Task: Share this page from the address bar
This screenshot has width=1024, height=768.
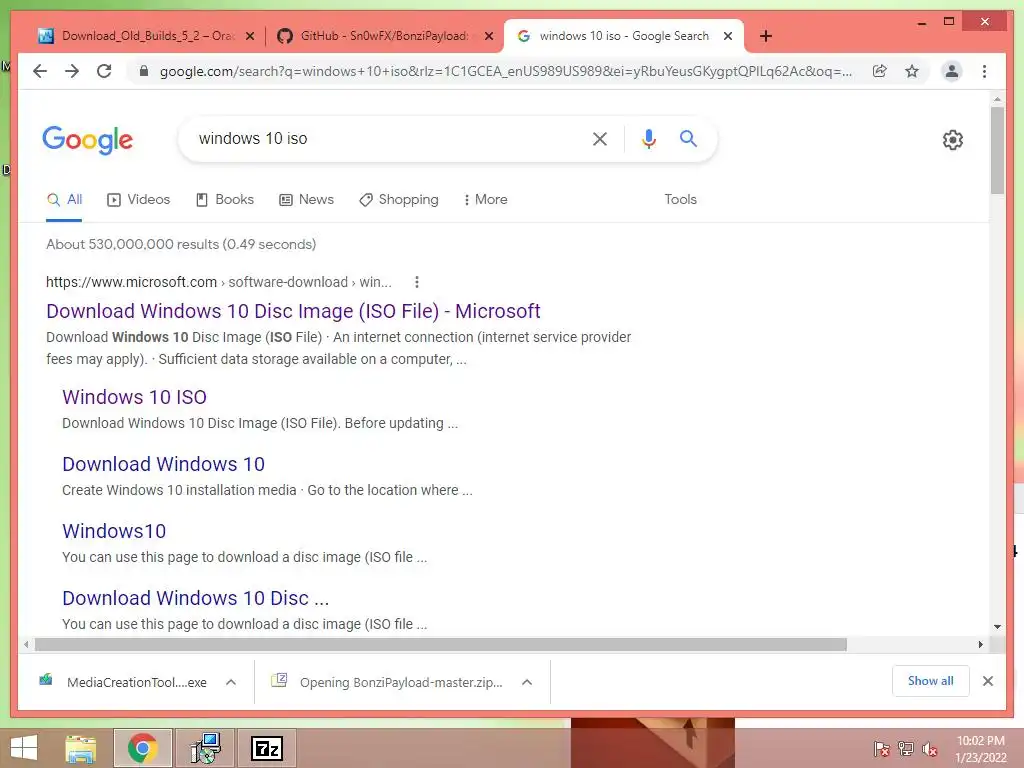Action: point(880,71)
